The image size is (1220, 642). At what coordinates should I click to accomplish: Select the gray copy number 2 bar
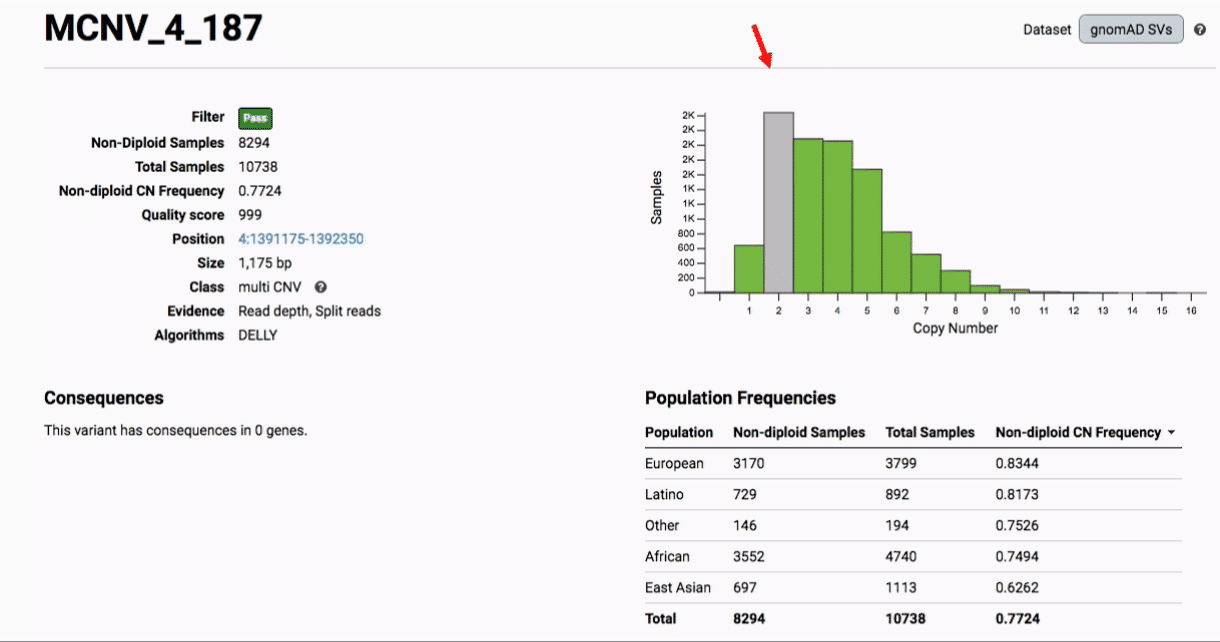779,203
